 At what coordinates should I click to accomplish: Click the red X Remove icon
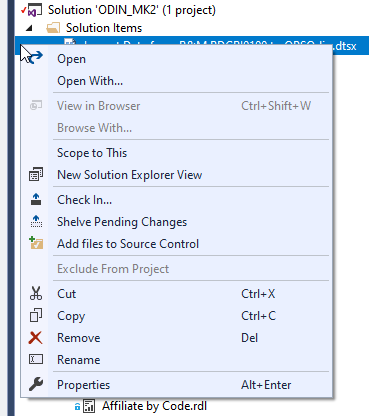coord(35,338)
